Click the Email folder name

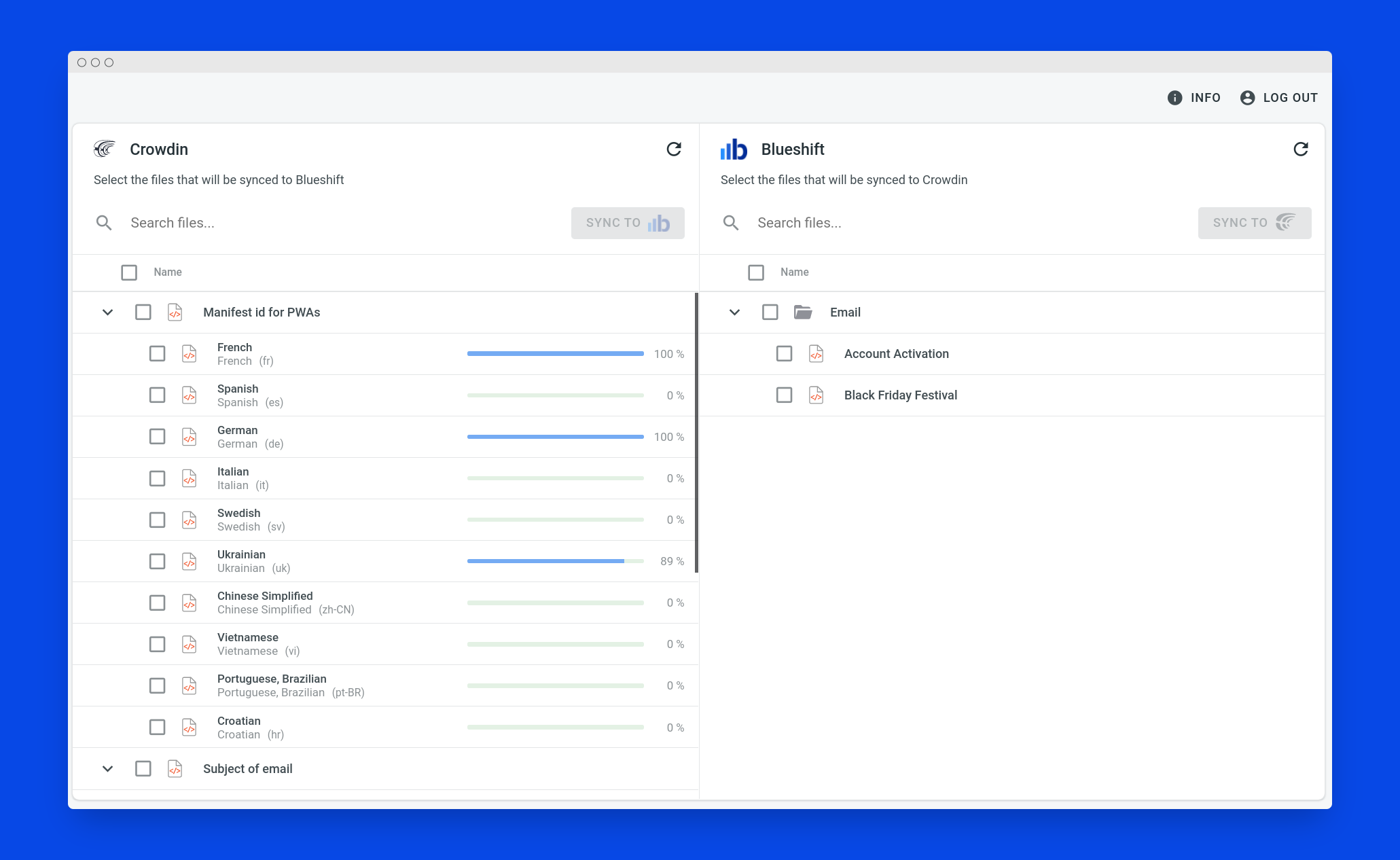click(845, 312)
